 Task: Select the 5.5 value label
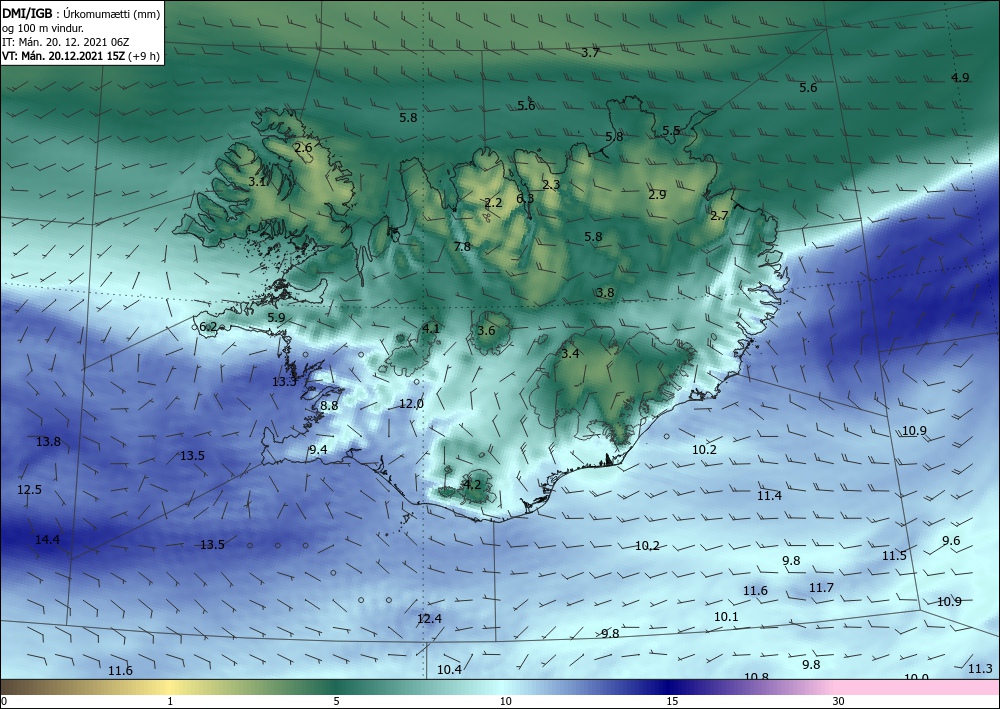671,131
